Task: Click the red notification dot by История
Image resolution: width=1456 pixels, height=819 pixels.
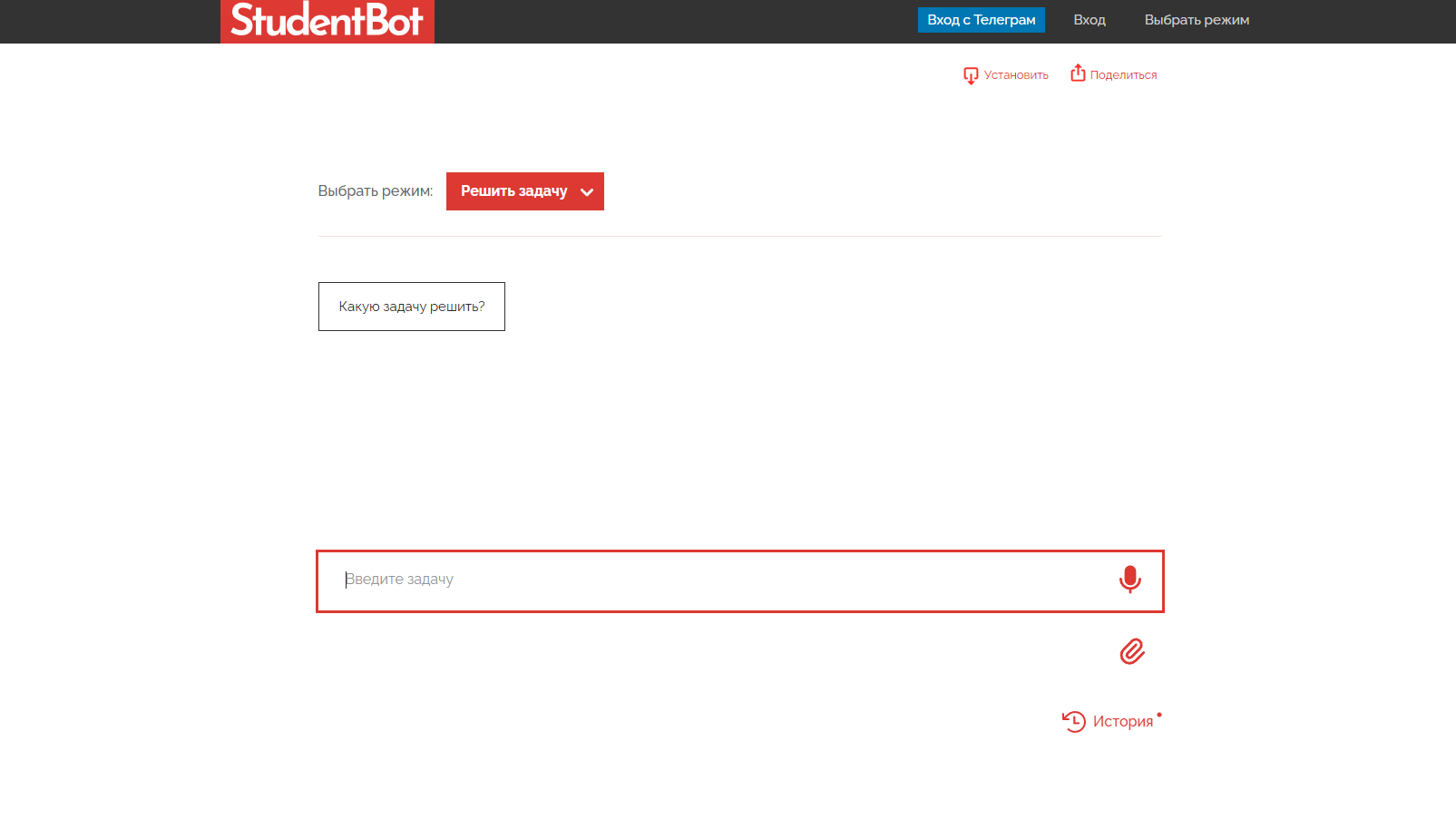Action: click(1159, 715)
